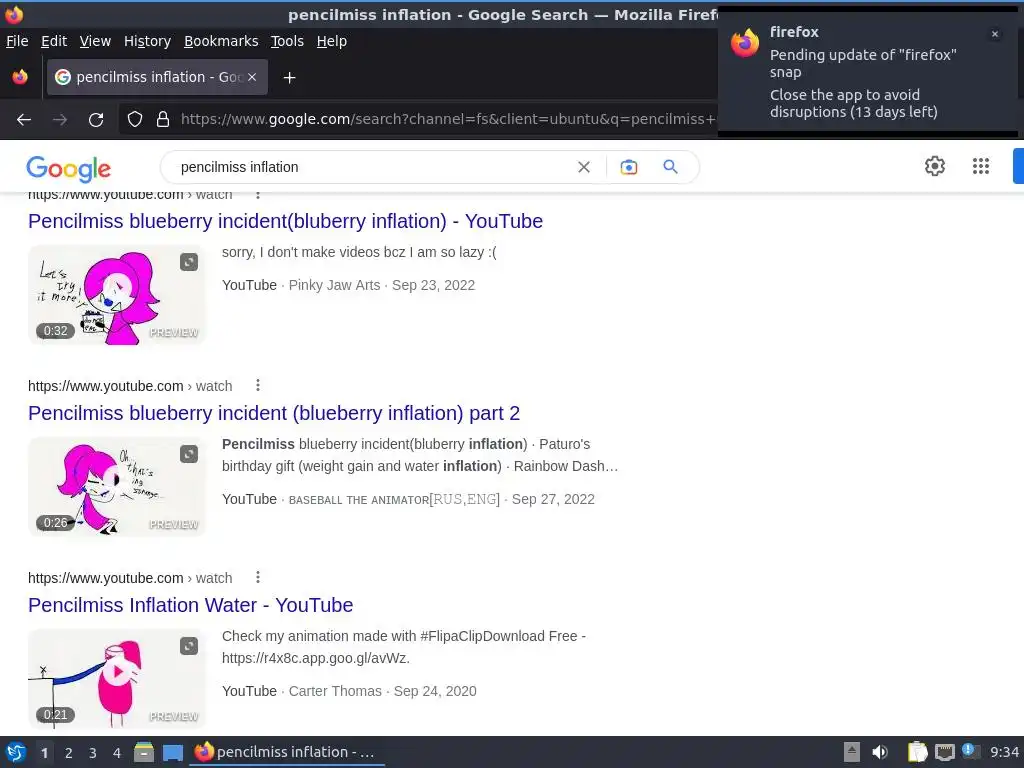This screenshot has height=768, width=1024.
Task: Play the 0:21 water inflation thumbnail
Action: (x=117, y=679)
